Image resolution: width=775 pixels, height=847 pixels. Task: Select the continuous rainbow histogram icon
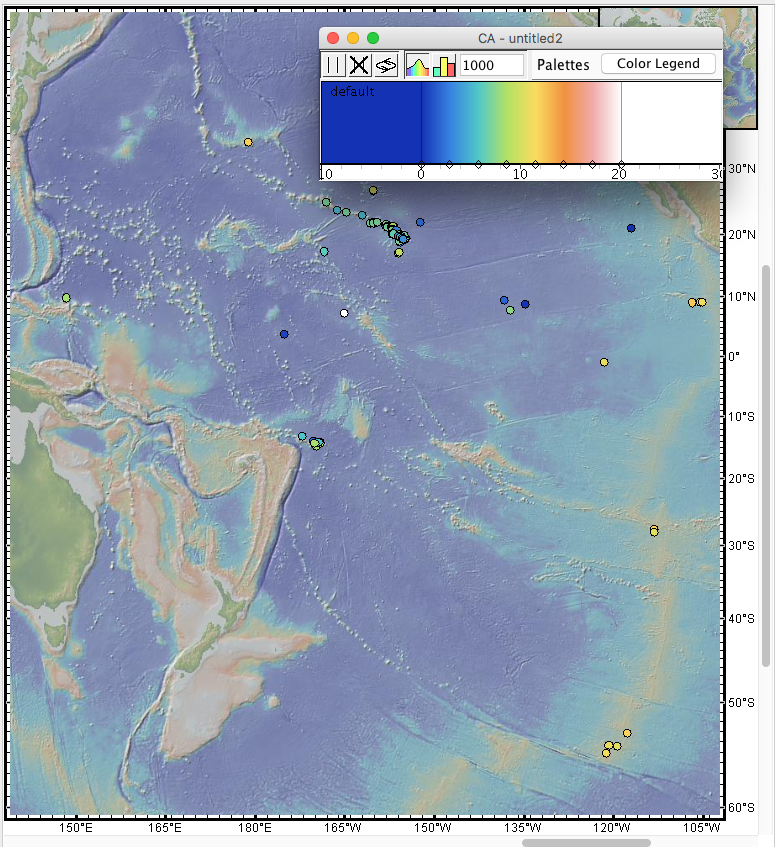[417, 65]
